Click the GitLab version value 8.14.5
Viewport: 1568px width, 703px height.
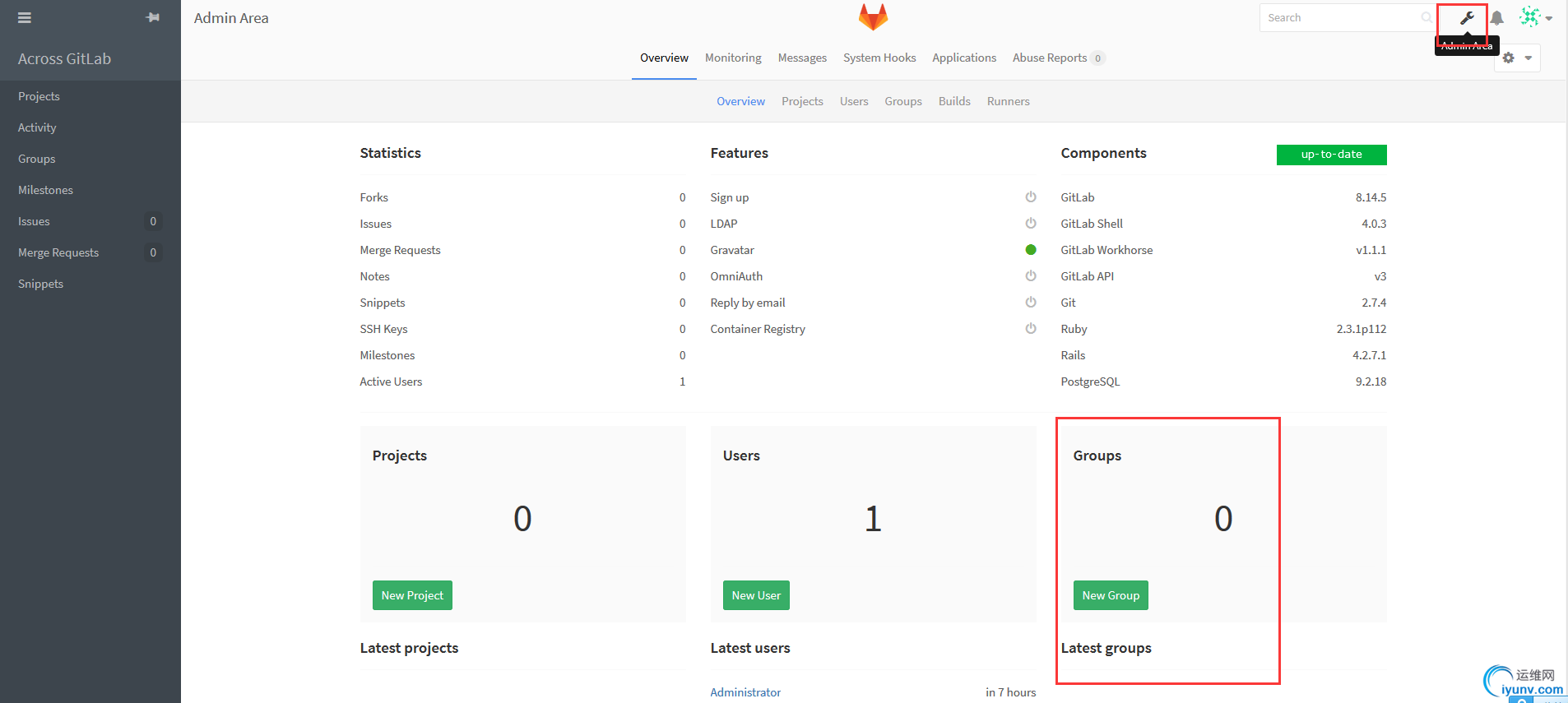pos(1371,197)
